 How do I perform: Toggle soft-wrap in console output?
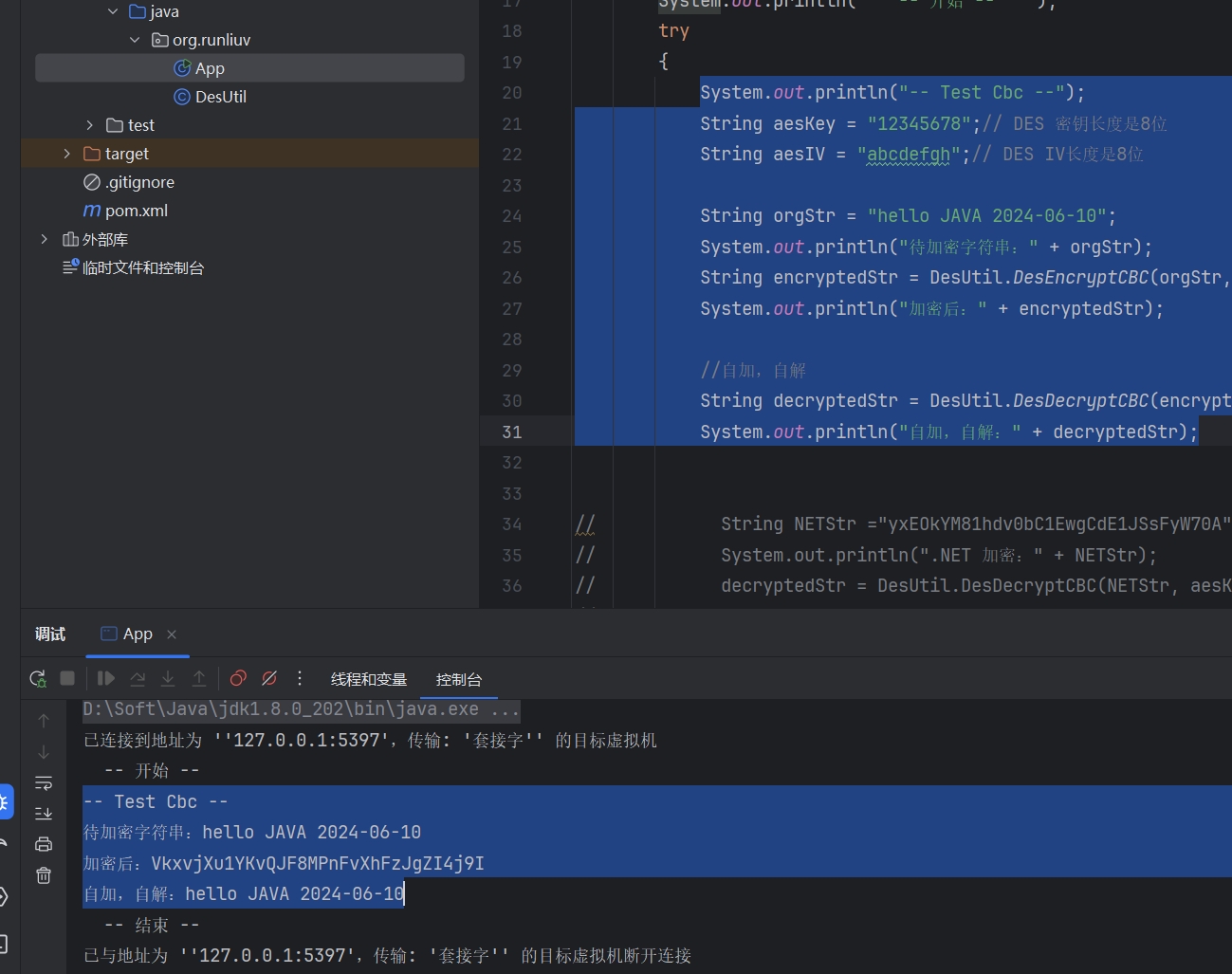(x=44, y=783)
